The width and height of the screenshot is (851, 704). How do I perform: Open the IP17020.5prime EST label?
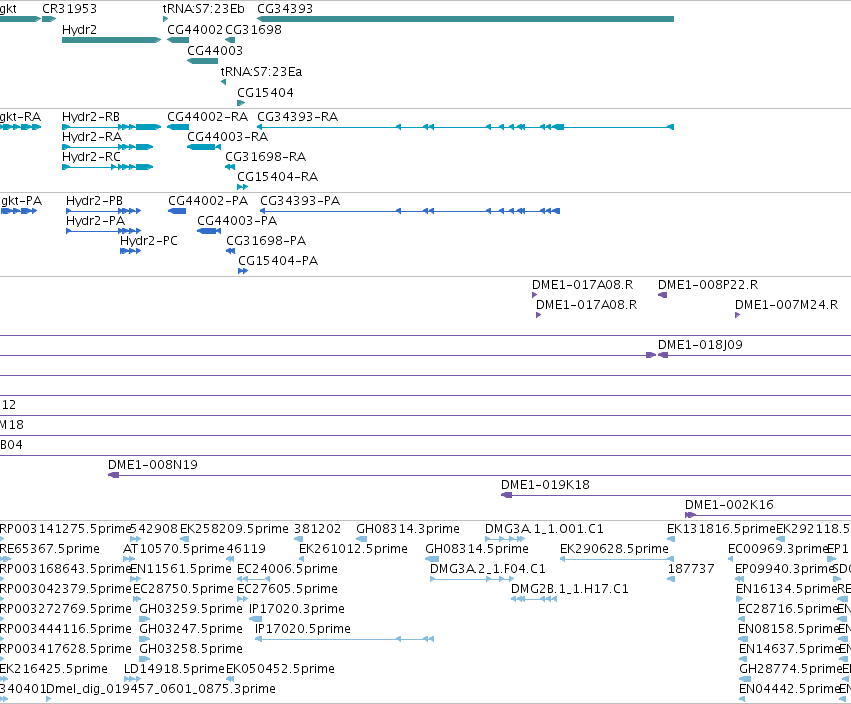(303, 630)
